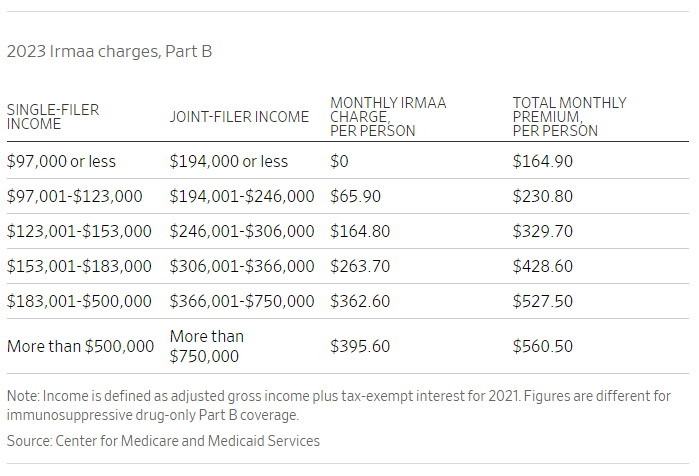Click the $164.90 total premium cell

[x=543, y=161]
